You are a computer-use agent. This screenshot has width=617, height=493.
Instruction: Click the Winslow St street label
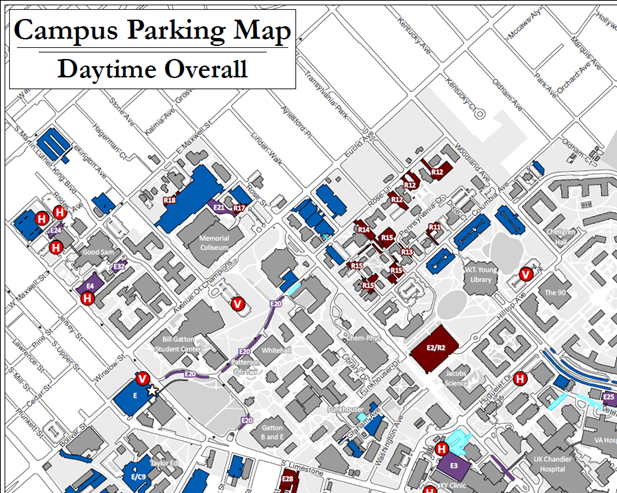tap(109, 369)
